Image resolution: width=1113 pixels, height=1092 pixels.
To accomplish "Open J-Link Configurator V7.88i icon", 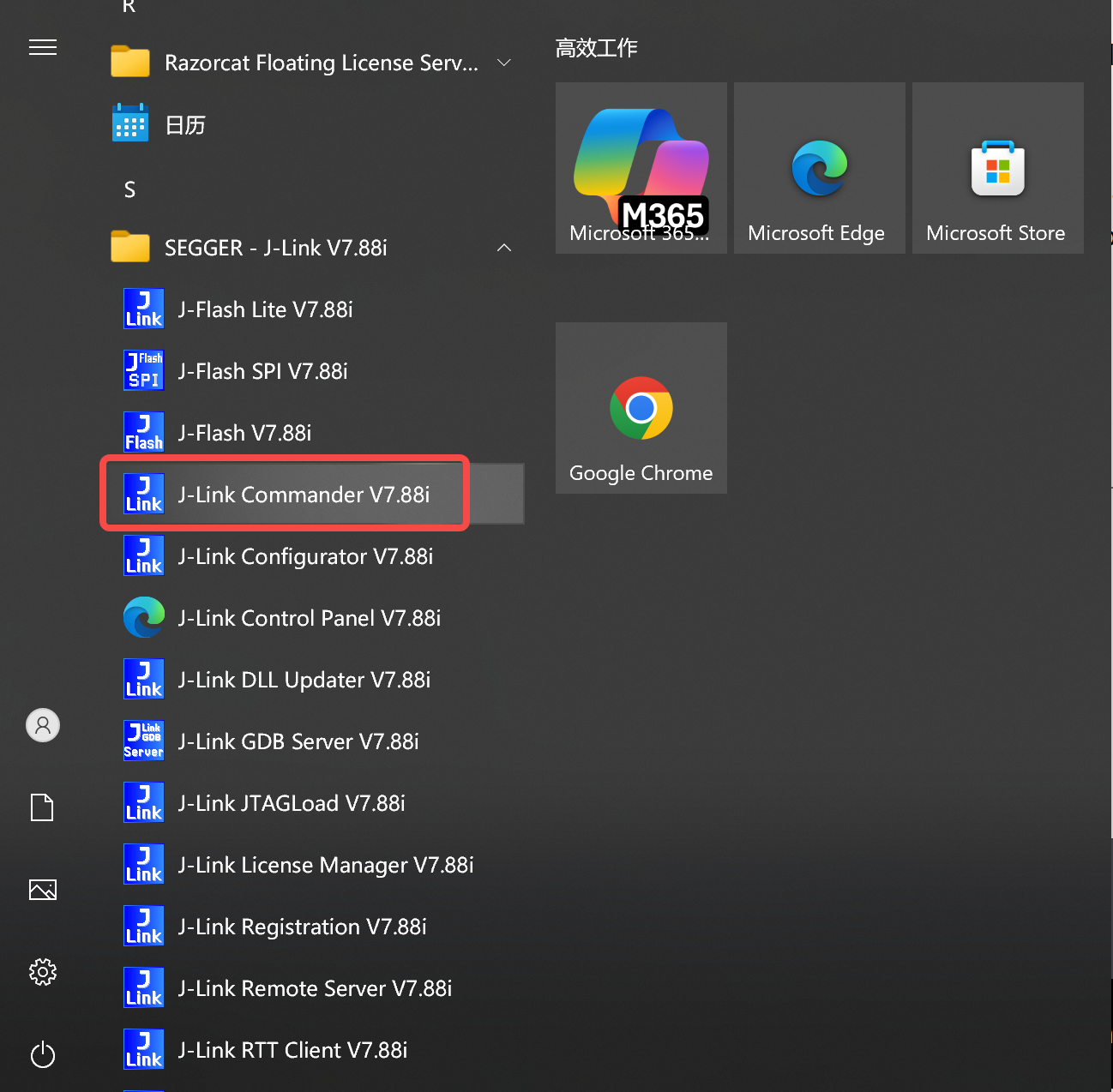I will click(144, 555).
